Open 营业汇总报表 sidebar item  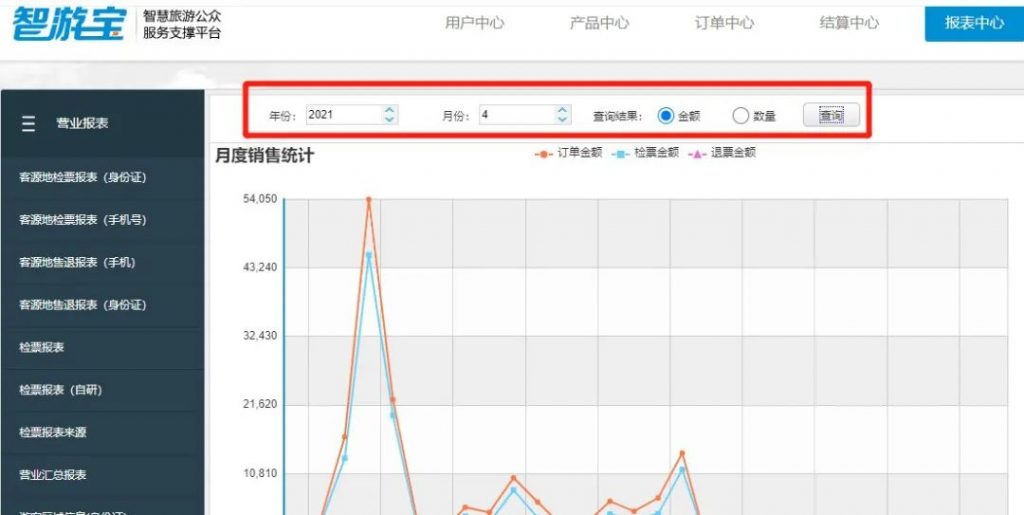[x=53, y=475]
